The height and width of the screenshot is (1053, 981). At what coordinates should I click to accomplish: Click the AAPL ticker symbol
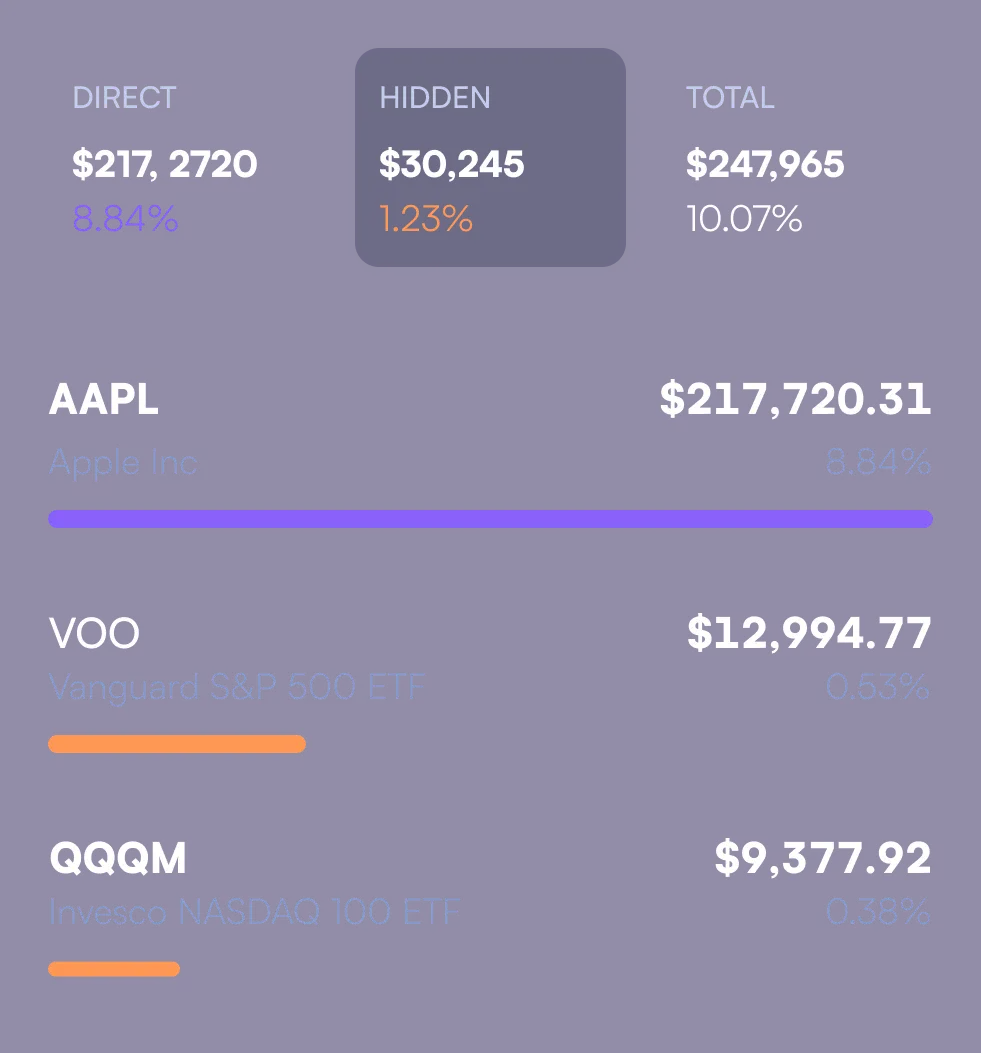(x=104, y=399)
